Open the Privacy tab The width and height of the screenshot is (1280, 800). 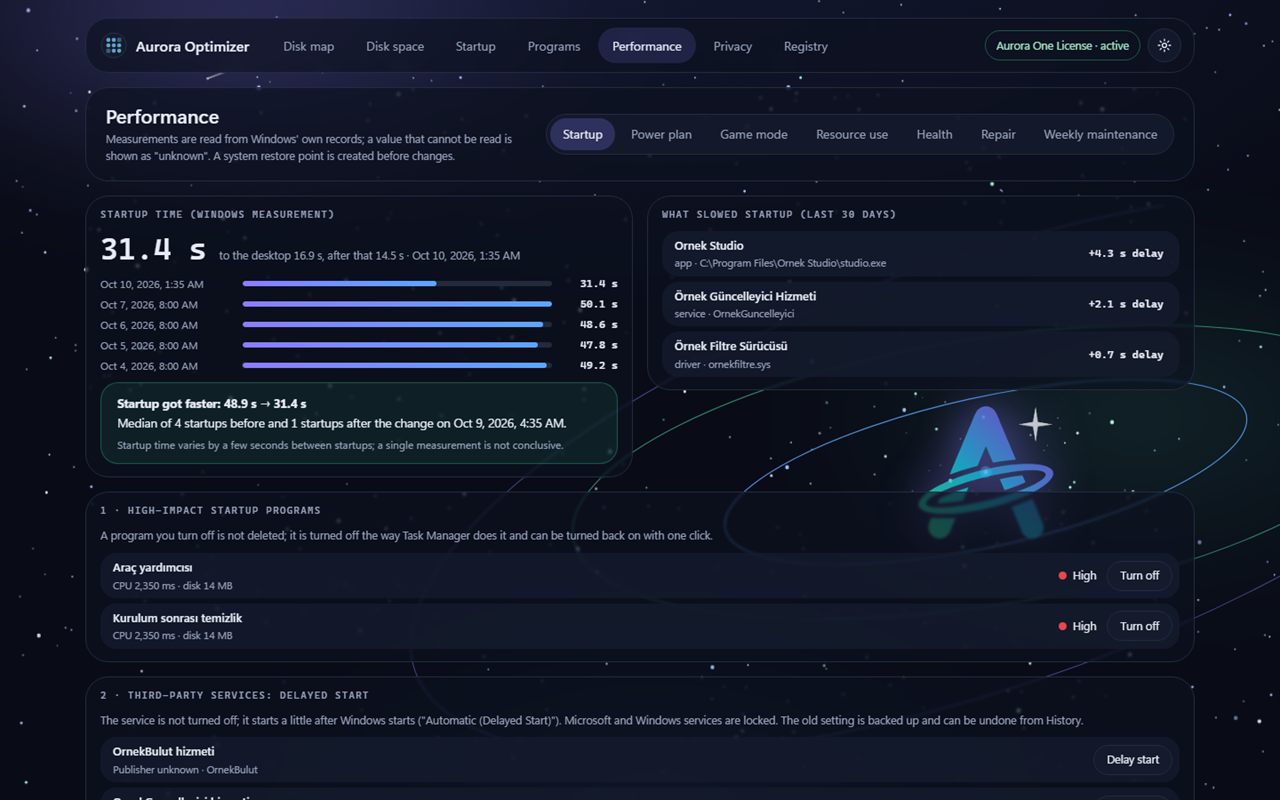point(733,46)
